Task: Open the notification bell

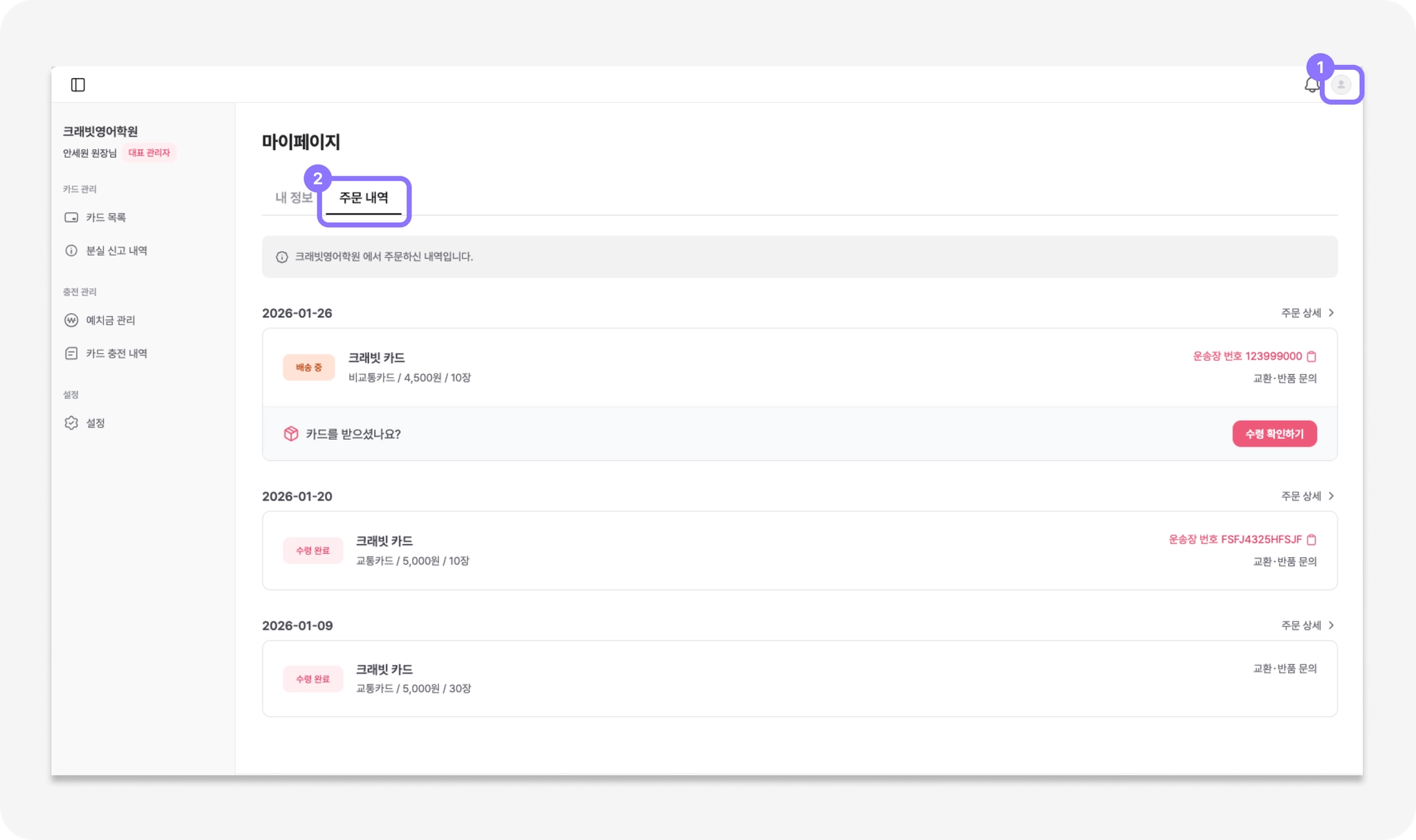Action: click(1311, 86)
